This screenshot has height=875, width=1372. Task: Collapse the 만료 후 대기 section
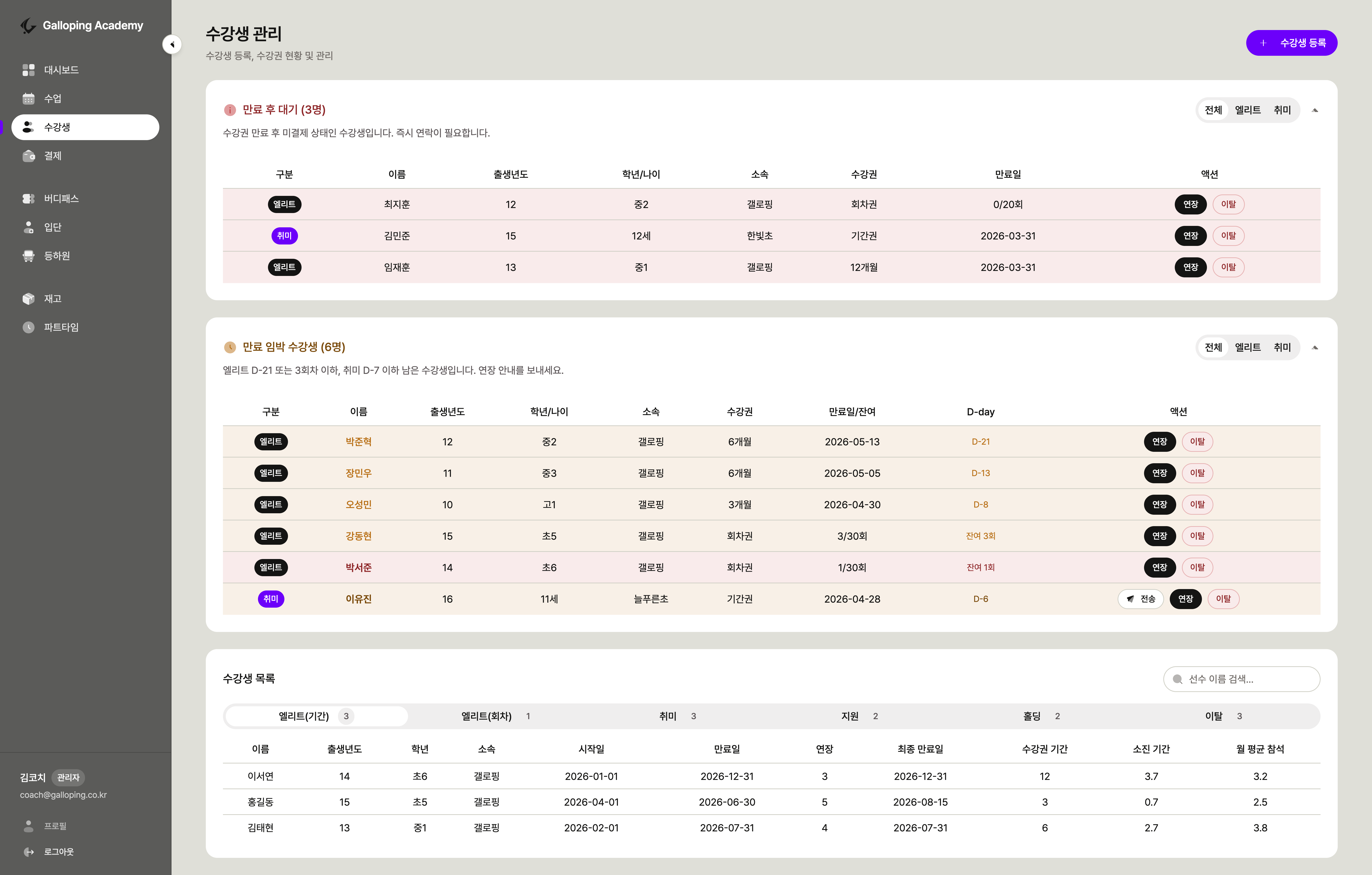point(1315,110)
